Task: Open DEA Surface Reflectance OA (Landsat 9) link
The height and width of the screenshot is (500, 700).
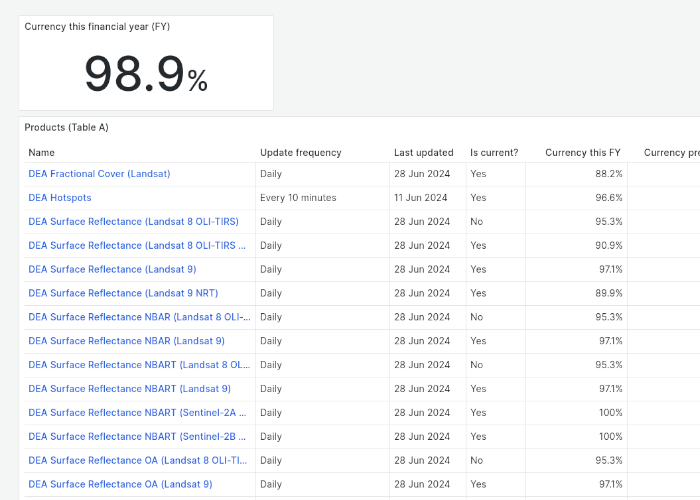Action: (120, 484)
